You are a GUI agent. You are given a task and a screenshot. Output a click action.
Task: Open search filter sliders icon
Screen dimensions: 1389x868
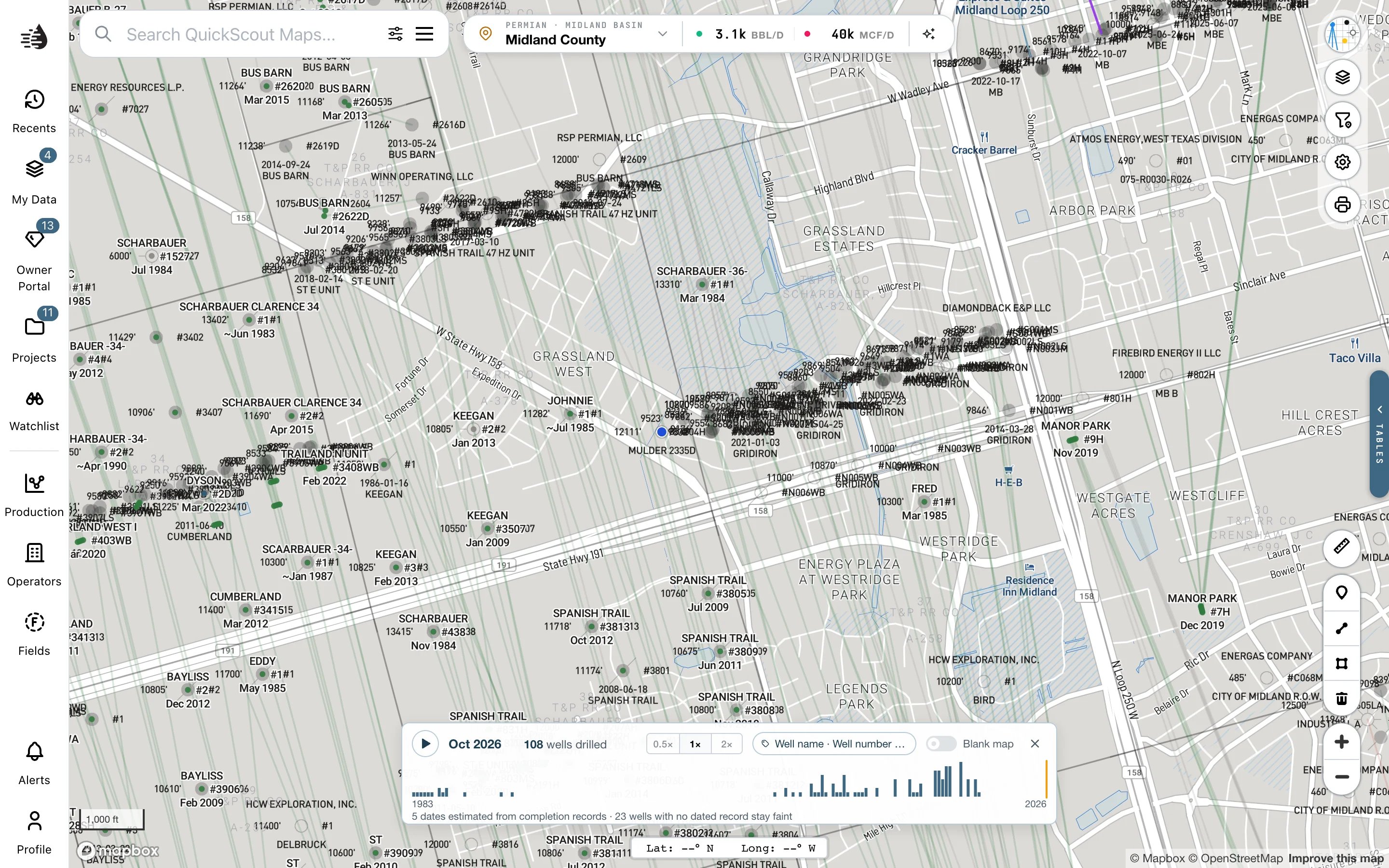(x=395, y=34)
